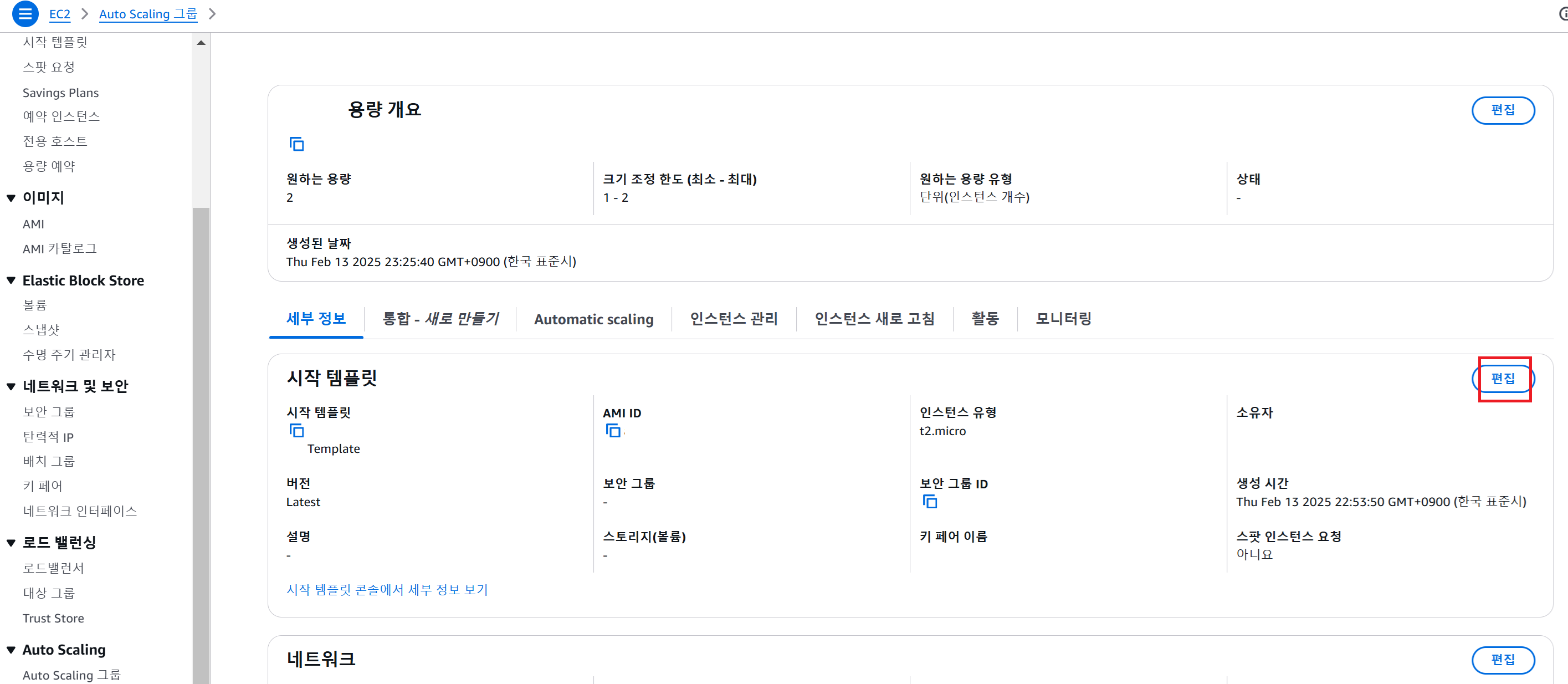The height and width of the screenshot is (684, 1568).
Task: Open the 모니터링 tab
Action: tap(1063, 319)
